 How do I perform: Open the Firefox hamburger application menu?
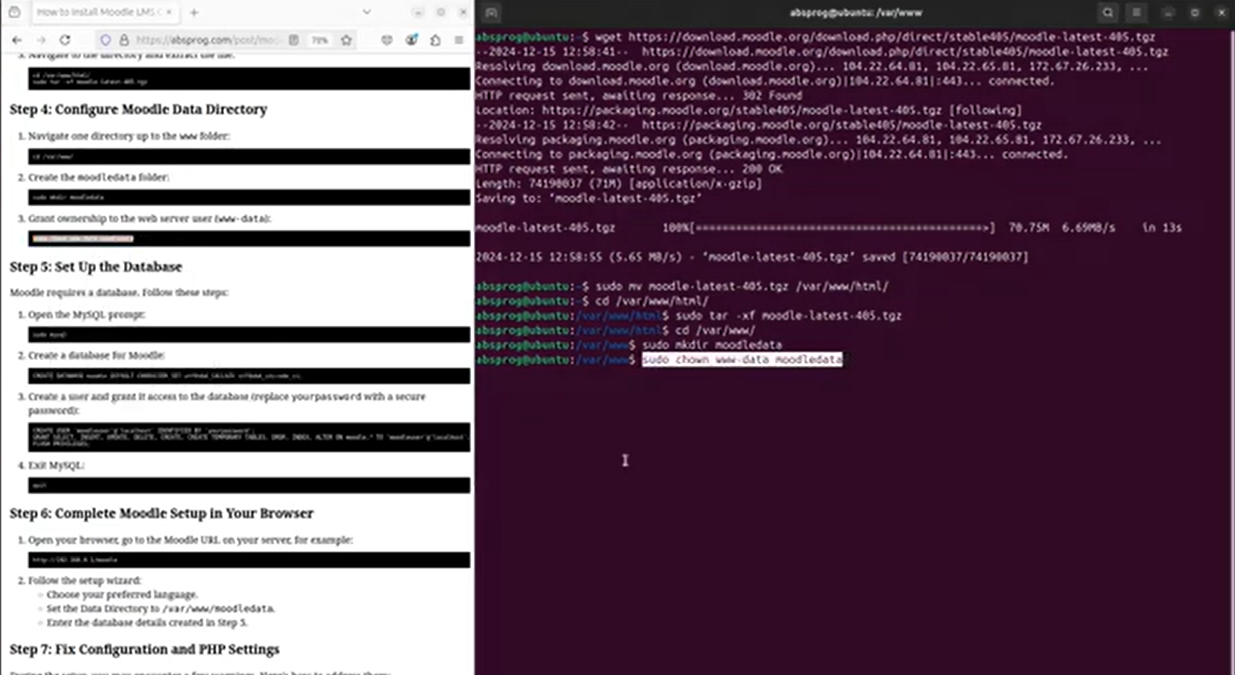point(459,40)
